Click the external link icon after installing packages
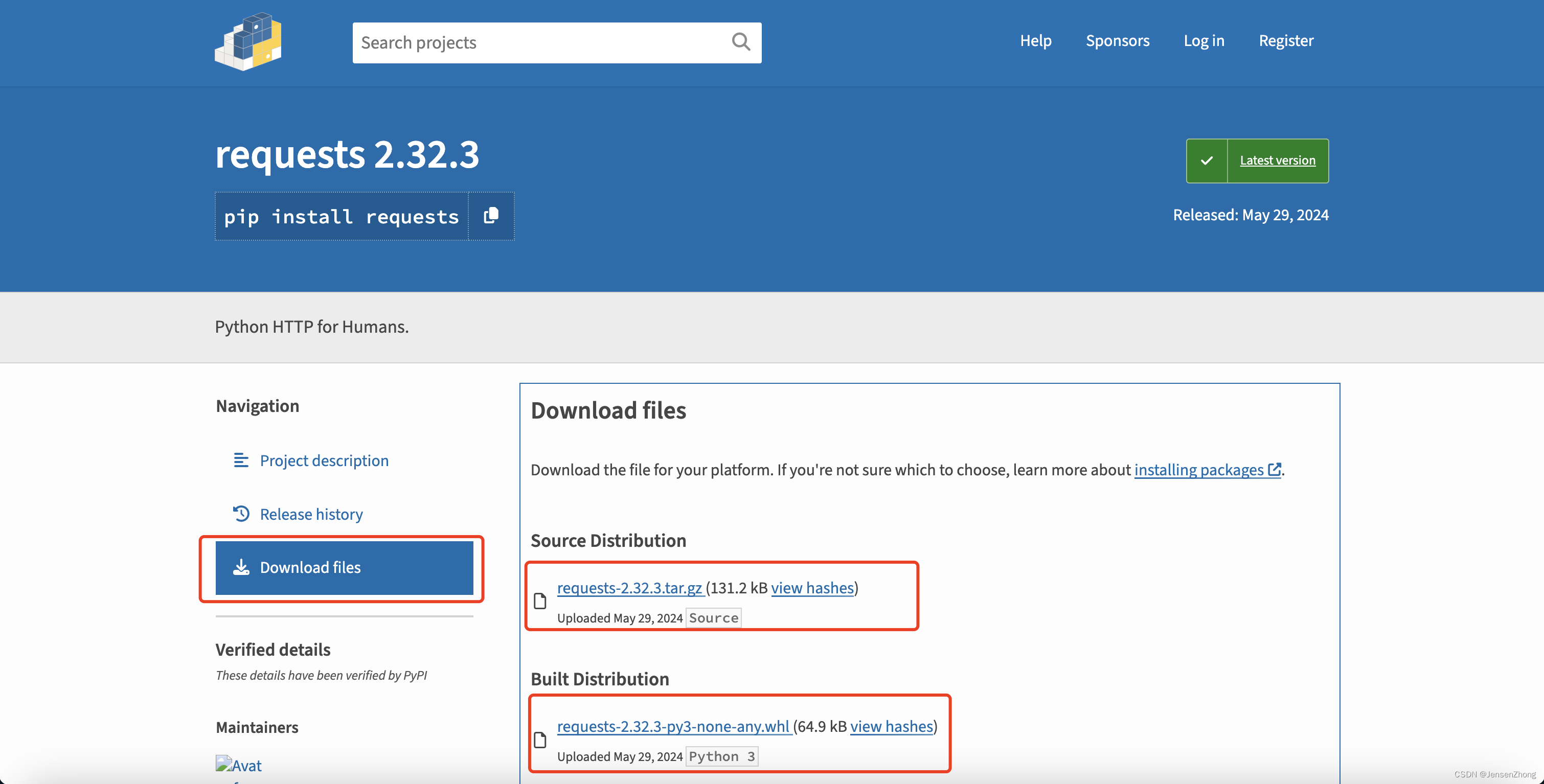1544x784 pixels. 1274,469
